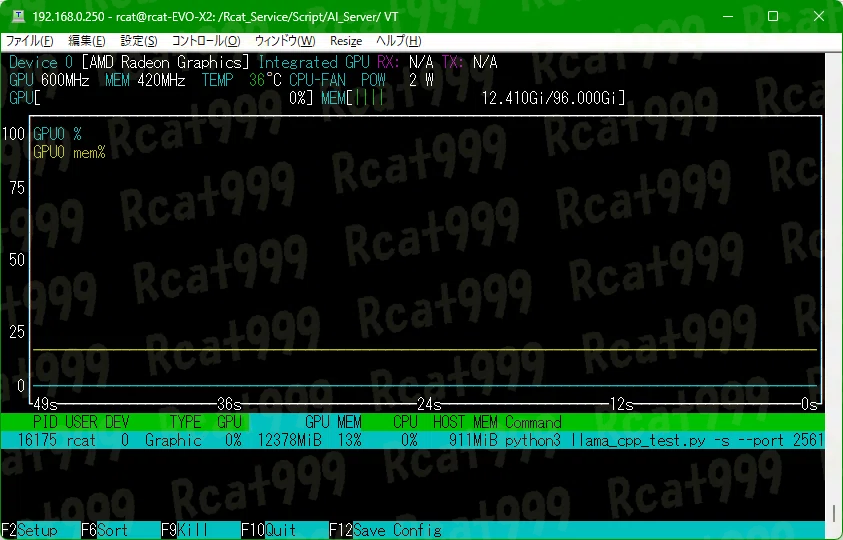This screenshot has width=843, height=540.
Task: Click the Tera Term title bar icon
Action: pos(18,16)
